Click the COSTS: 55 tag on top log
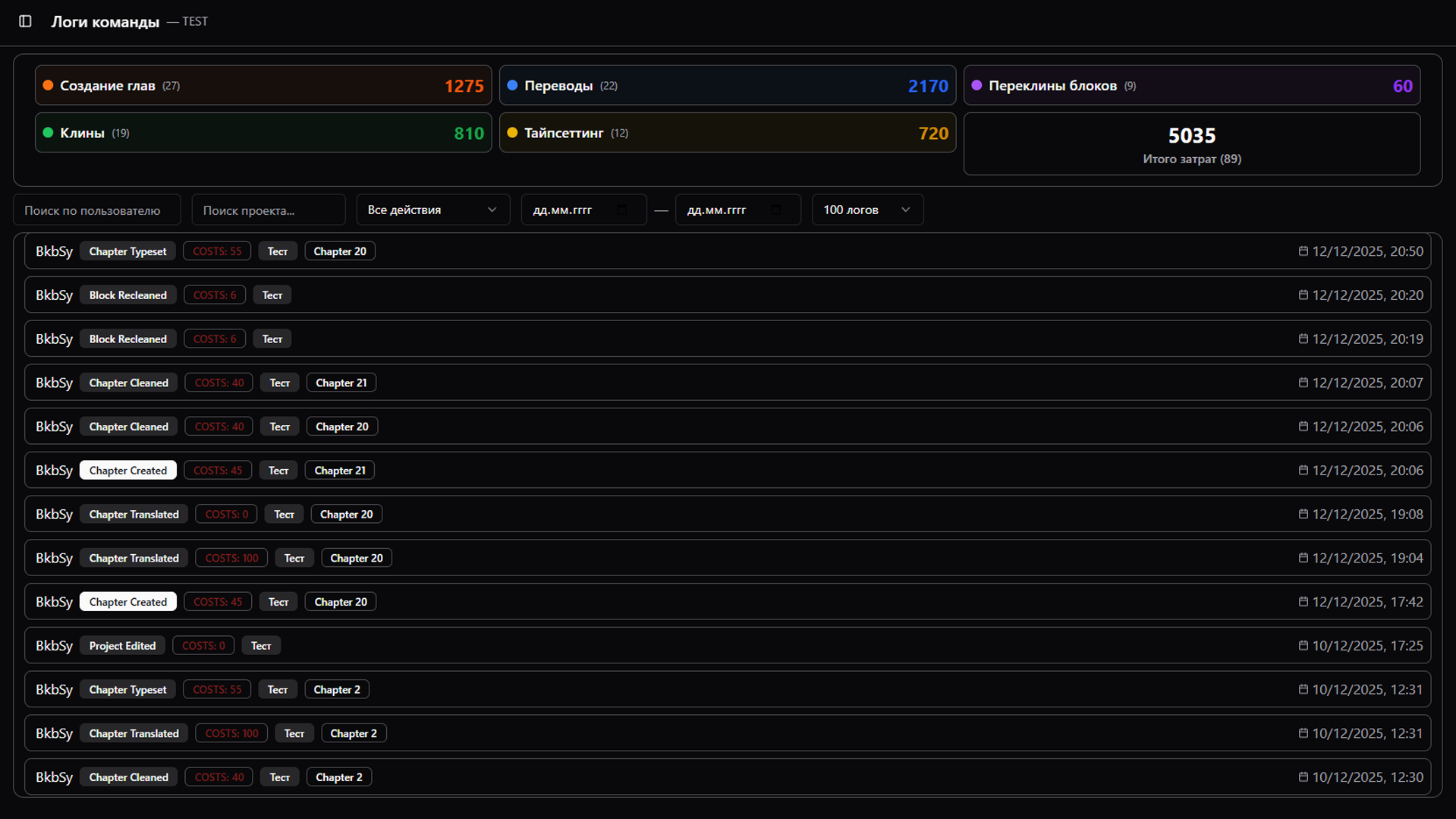1456x819 pixels. pos(216,251)
